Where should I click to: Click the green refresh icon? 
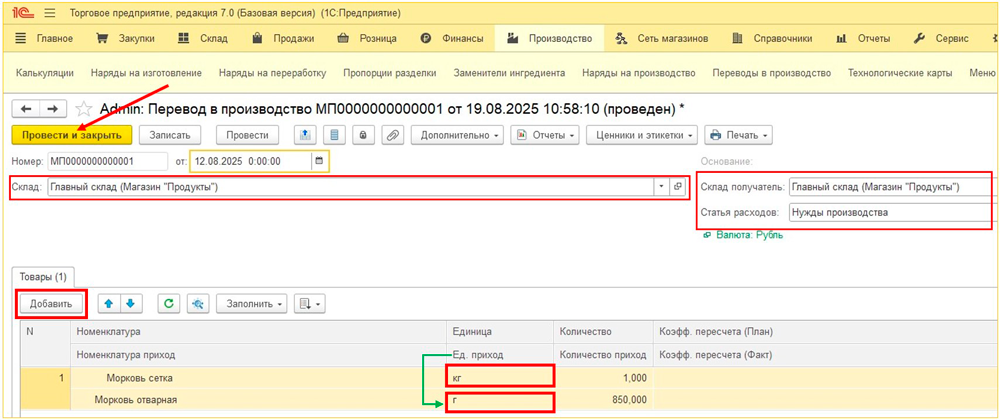pos(169,303)
